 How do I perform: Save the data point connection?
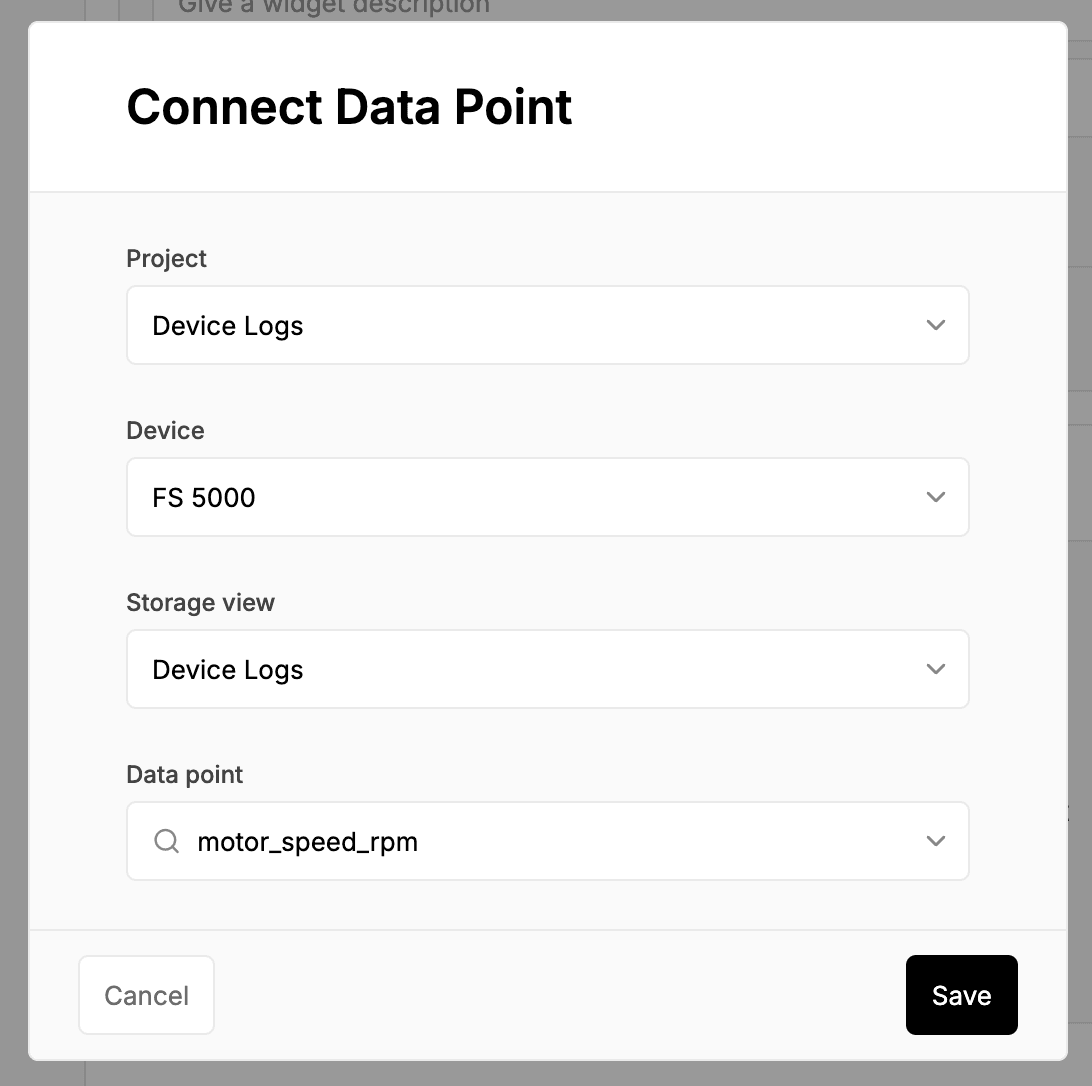pos(961,995)
